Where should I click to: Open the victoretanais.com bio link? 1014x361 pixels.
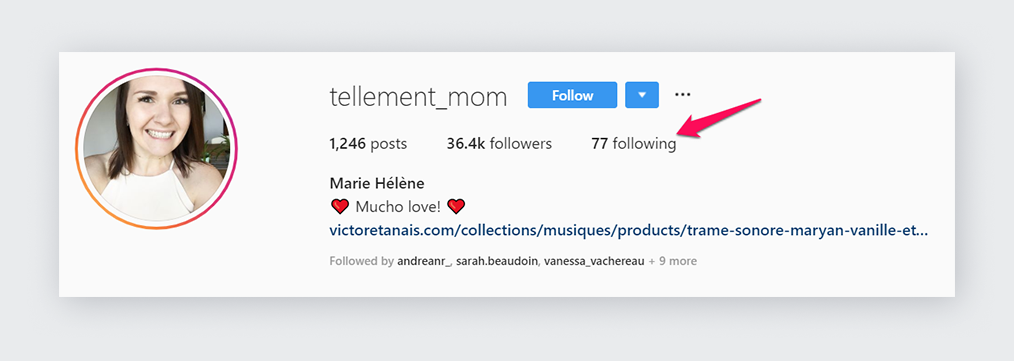[x=629, y=230]
